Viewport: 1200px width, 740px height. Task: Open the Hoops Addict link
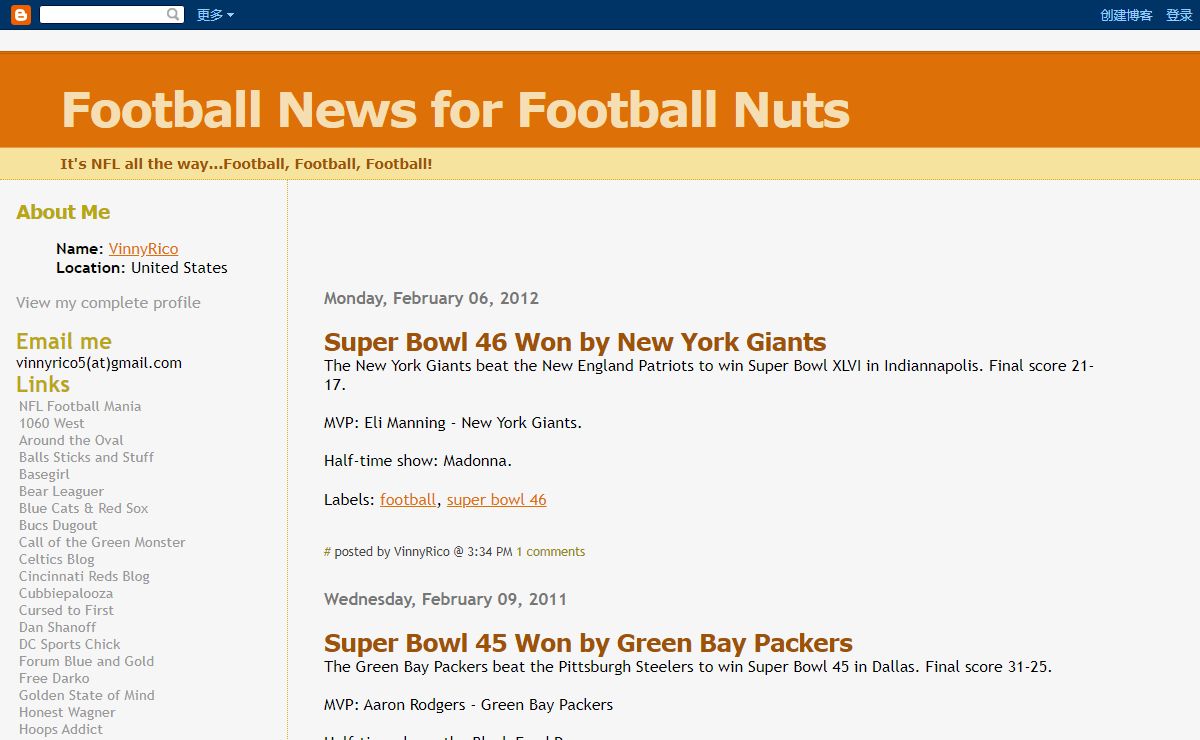pos(60,729)
